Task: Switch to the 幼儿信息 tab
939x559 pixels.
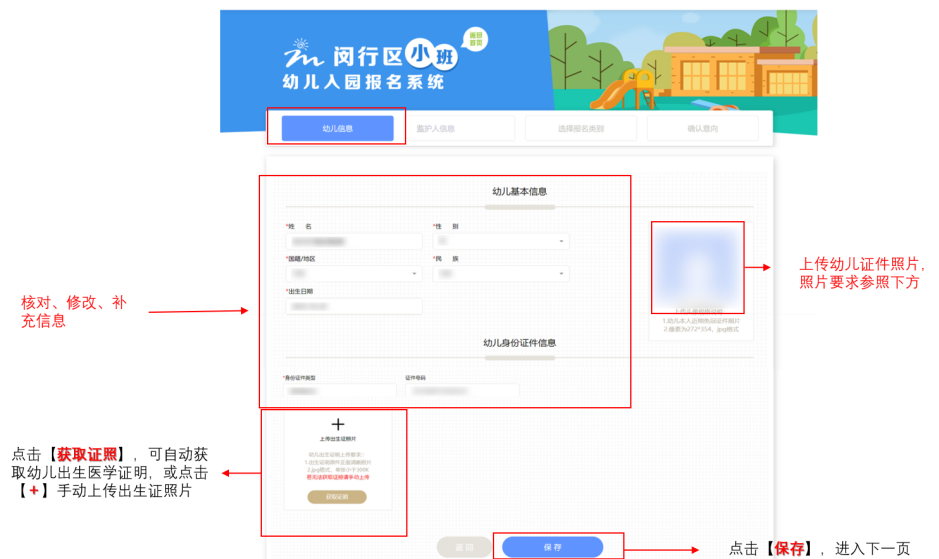Action: pyautogui.click(x=337, y=128)
